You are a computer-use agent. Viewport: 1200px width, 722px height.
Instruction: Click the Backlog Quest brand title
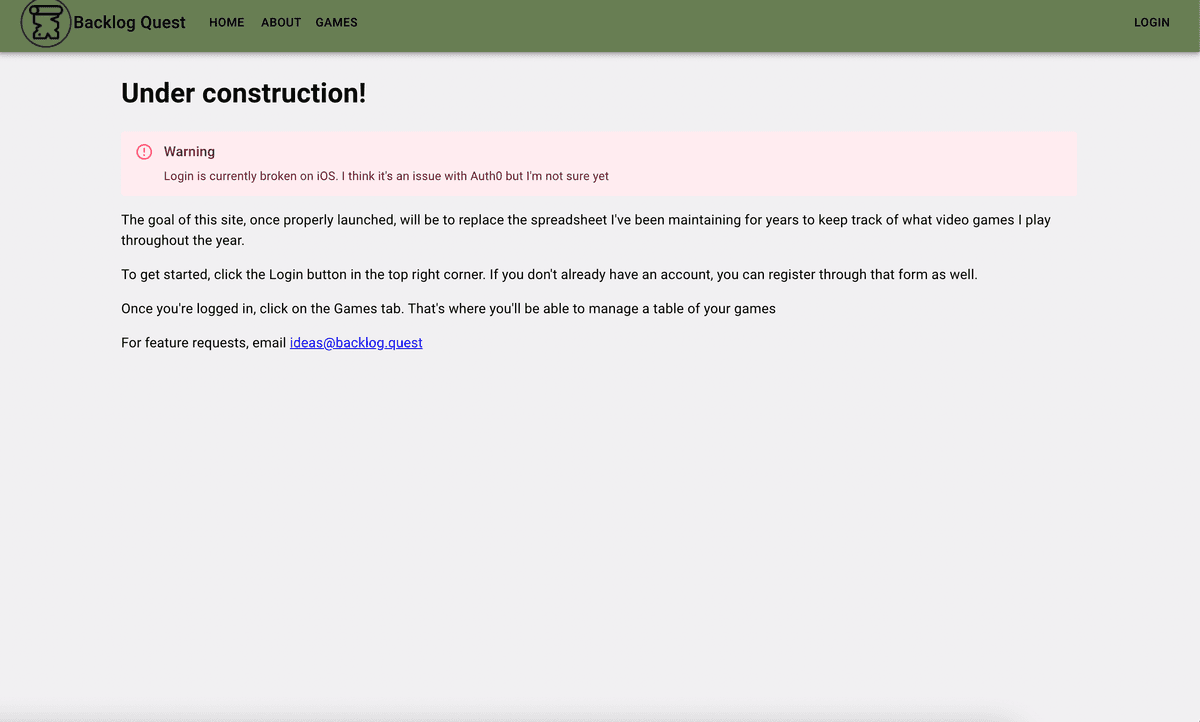pyautogui.click(x=129, y=22)
